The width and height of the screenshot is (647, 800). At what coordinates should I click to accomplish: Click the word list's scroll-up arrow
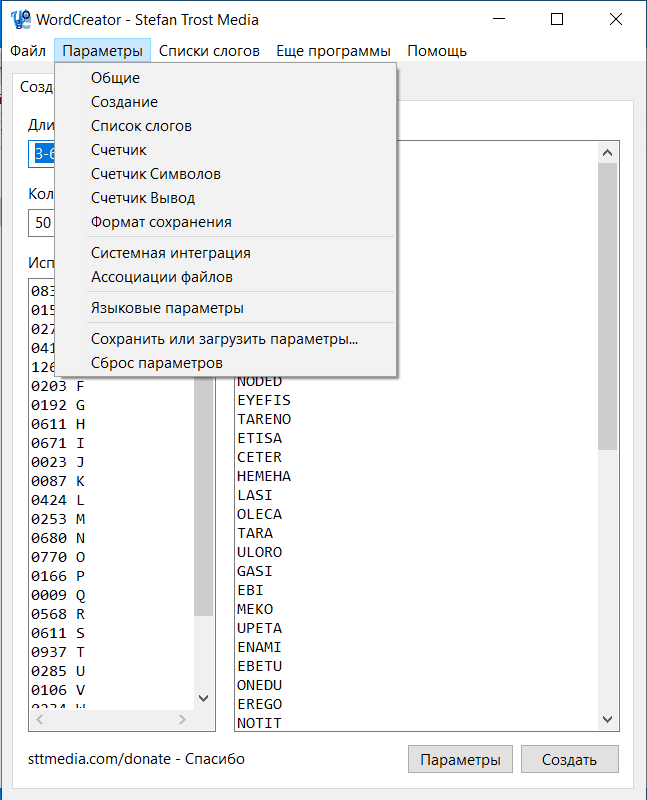607,152
